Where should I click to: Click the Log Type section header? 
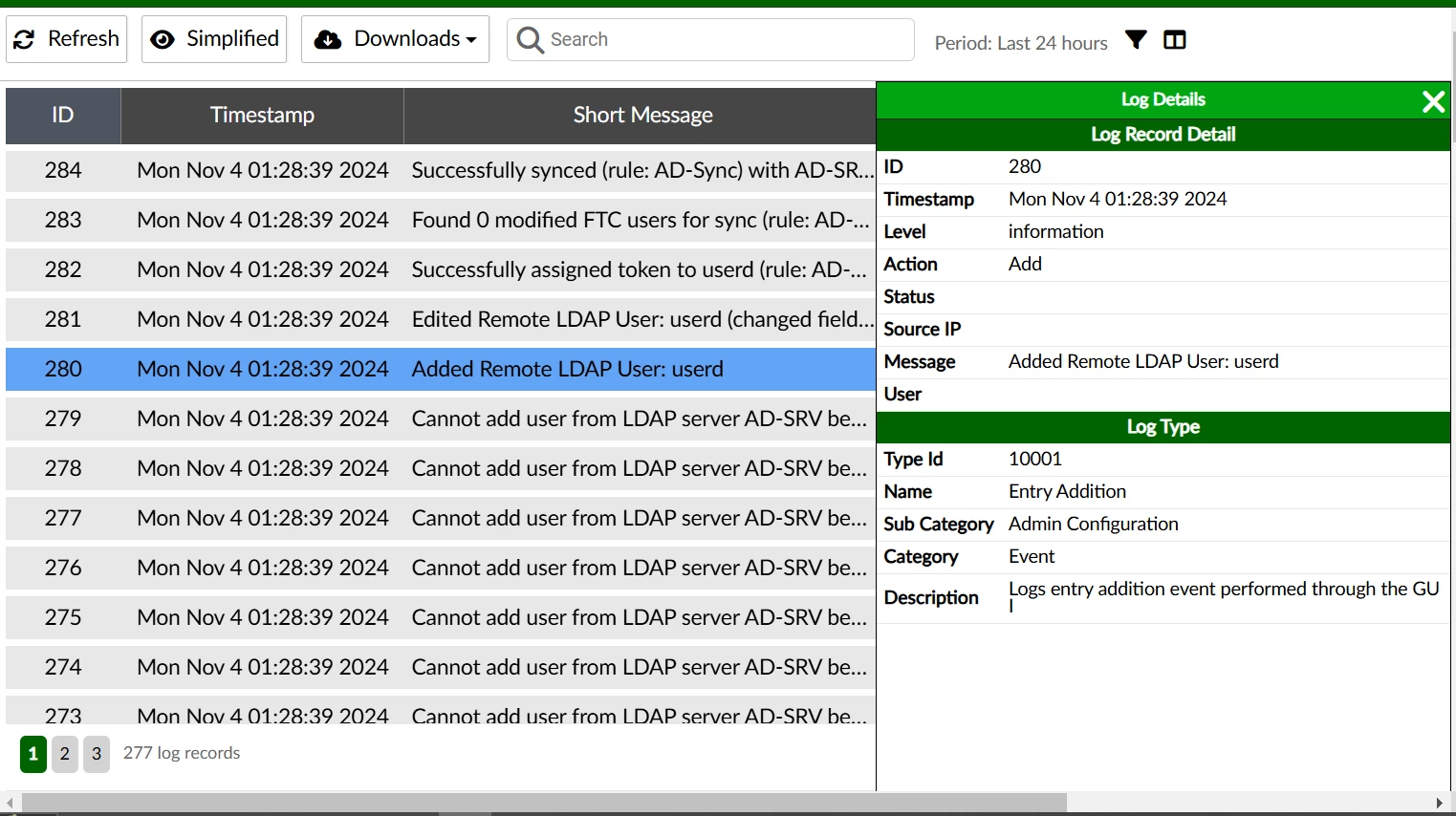coord(1163,427)
